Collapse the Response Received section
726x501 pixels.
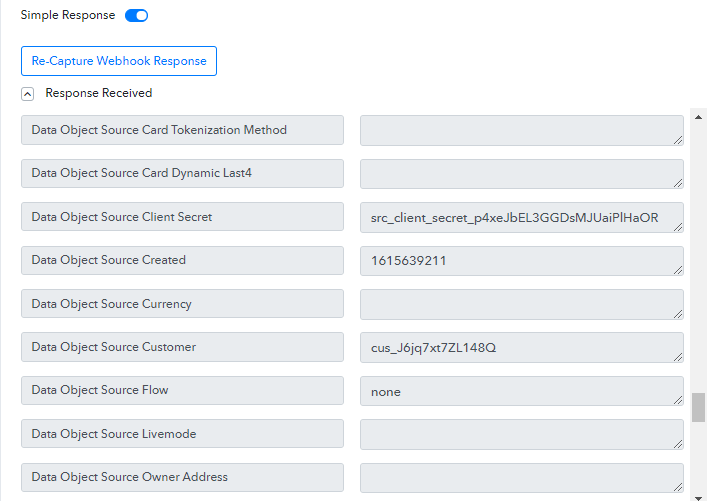point(27,94)
